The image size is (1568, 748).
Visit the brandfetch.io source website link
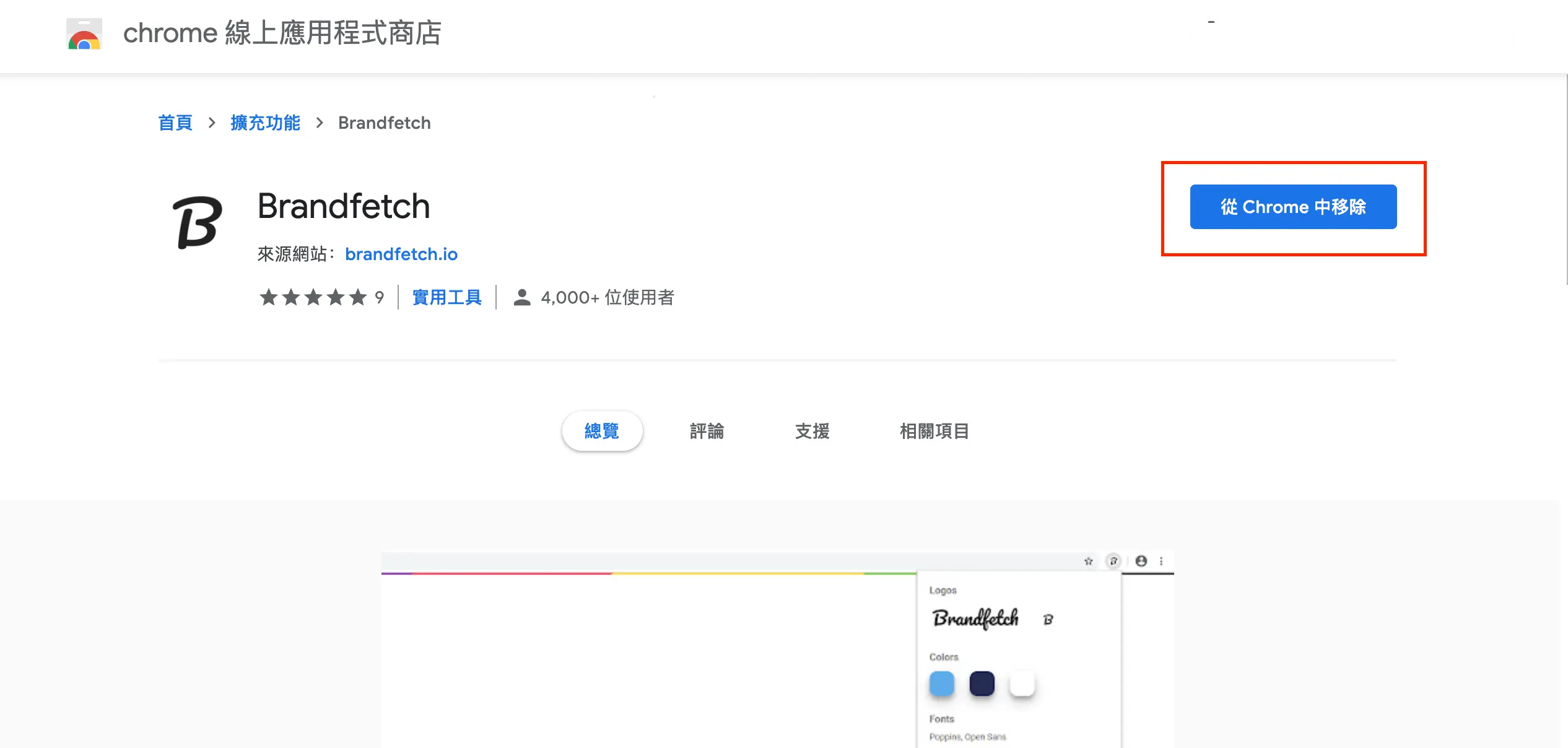click(x=401, y=254)
